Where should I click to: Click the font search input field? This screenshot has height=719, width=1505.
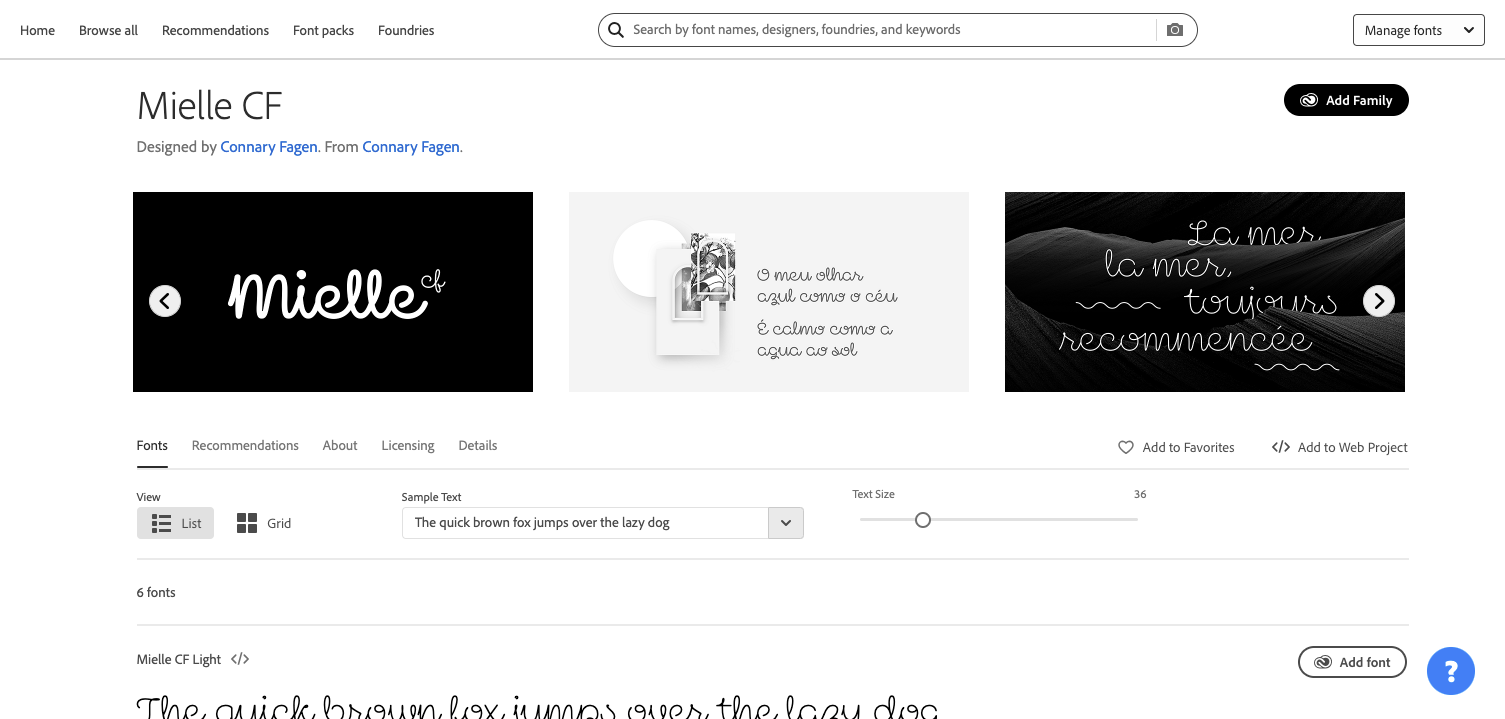(x=890, y=30)
